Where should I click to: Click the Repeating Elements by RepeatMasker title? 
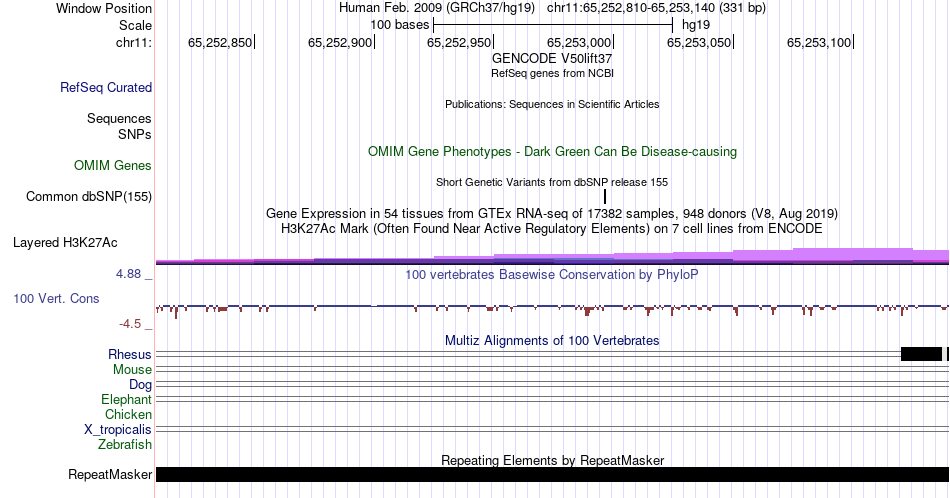pyautogui.click(x=552, y=460)
